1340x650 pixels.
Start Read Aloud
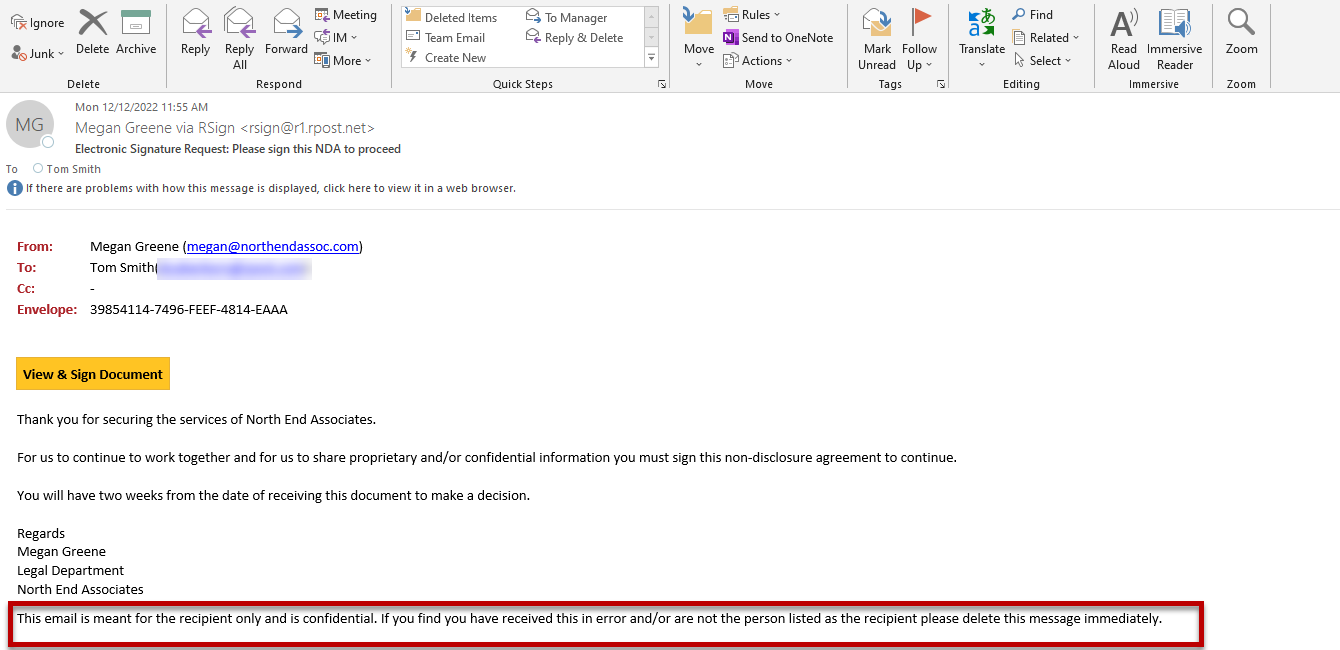point(1124,38)
